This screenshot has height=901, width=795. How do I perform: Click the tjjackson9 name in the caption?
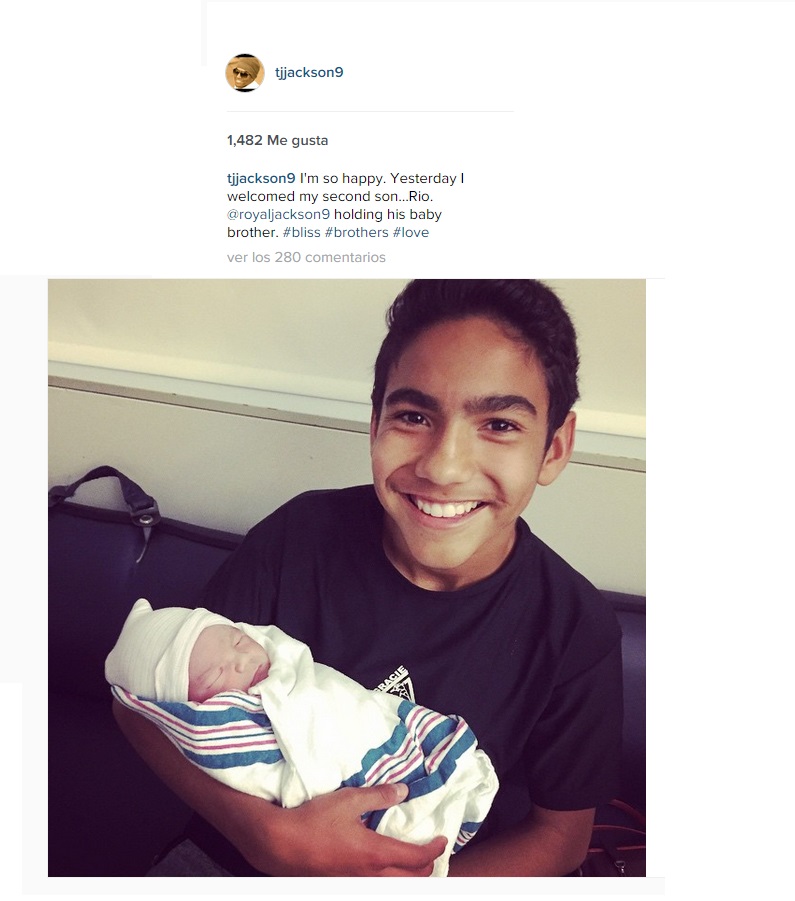(x=261, y=178)
